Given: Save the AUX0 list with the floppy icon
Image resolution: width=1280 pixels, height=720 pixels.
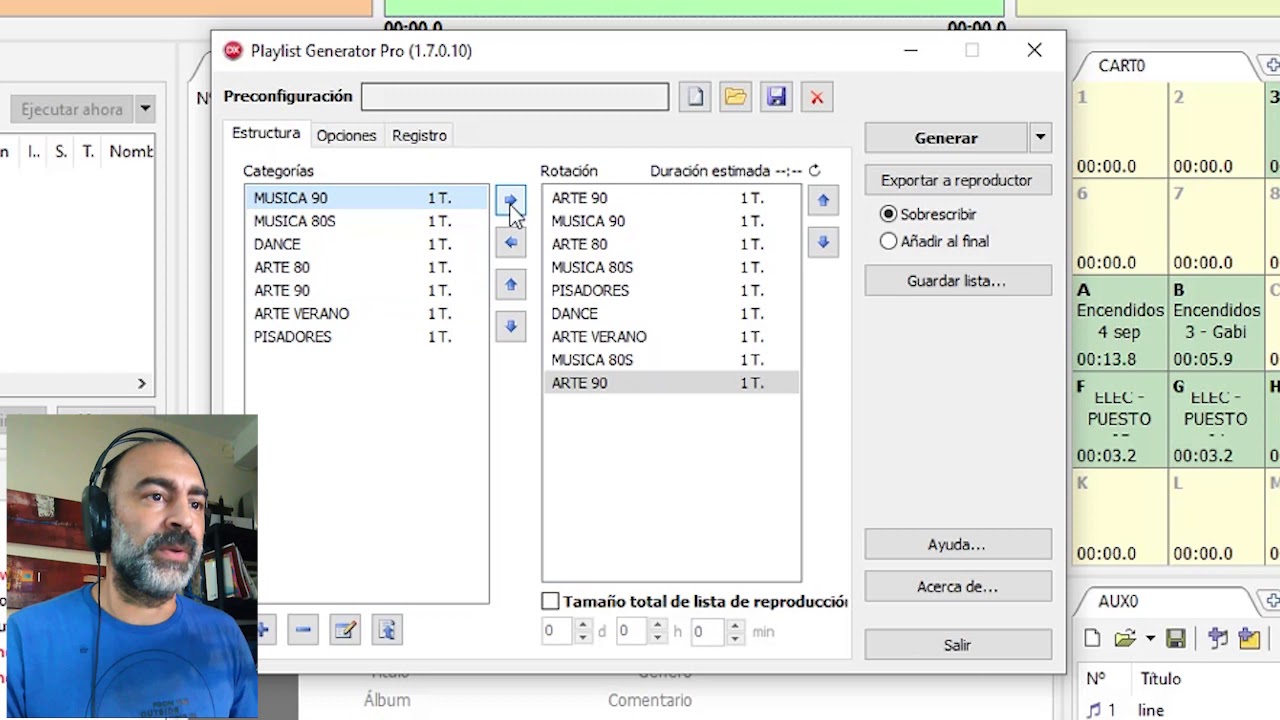Looking at the screenshot, I should (x=1176, y=638).
